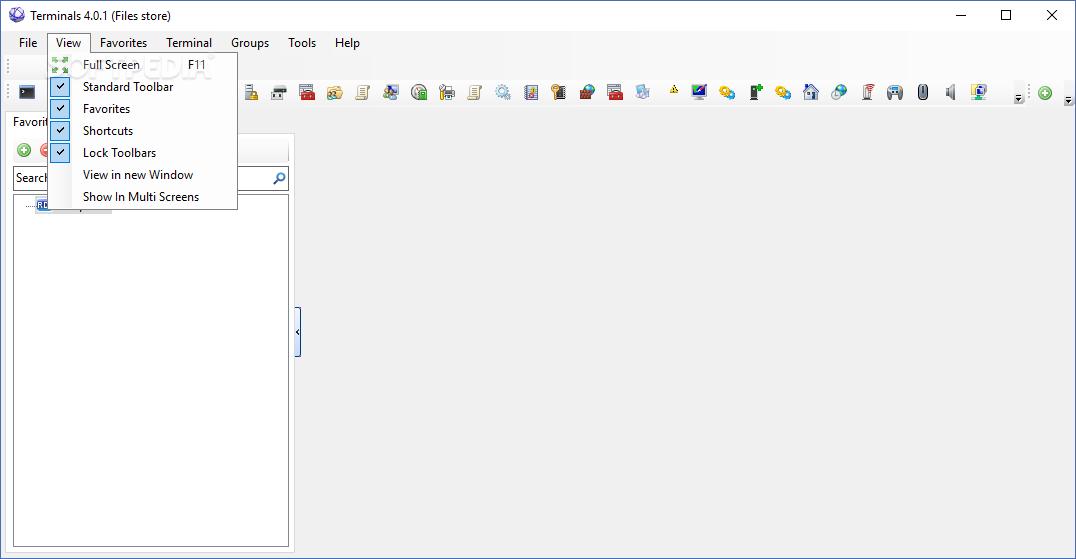The image size is (1076, 559).
Task: Open the Terminal menu
Action: 189,43
